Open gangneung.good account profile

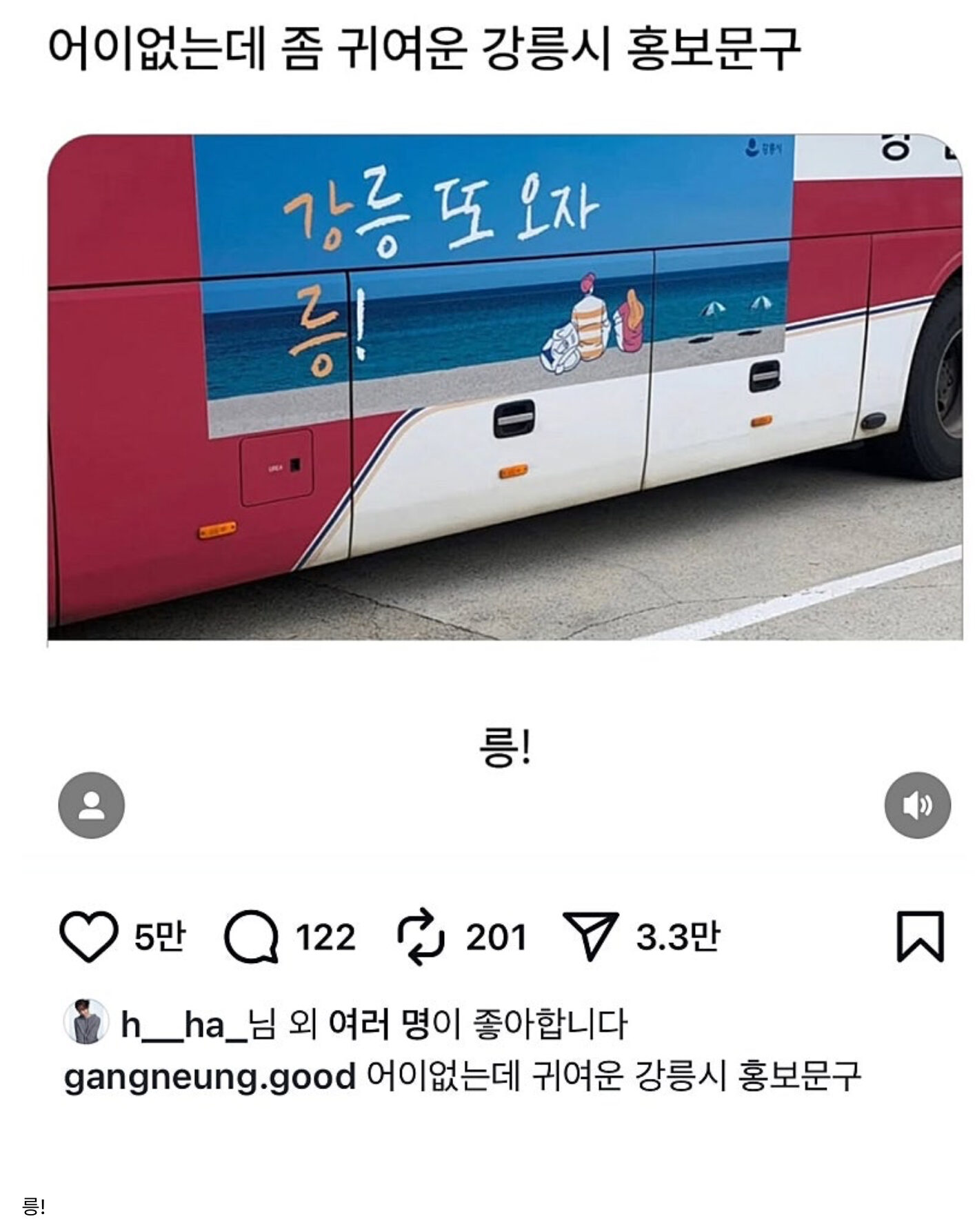210,1076
